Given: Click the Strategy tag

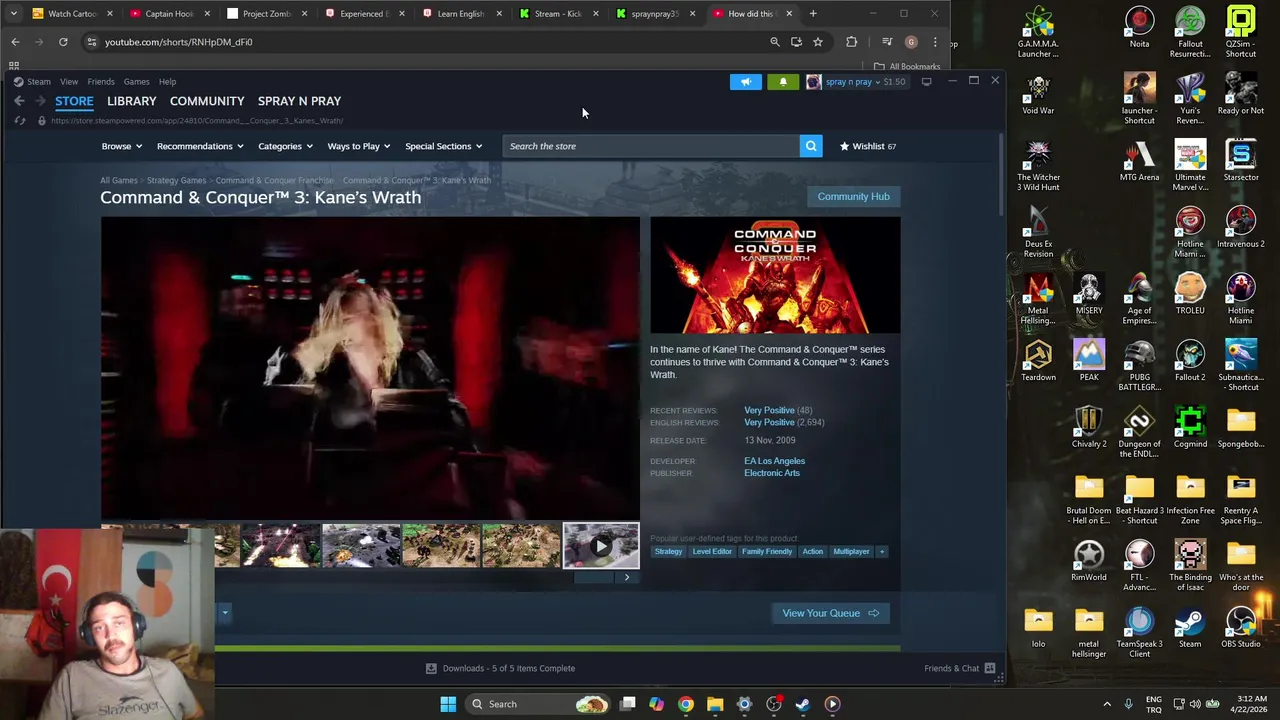Looking at the screenshot, I should [x=668, y=552].
